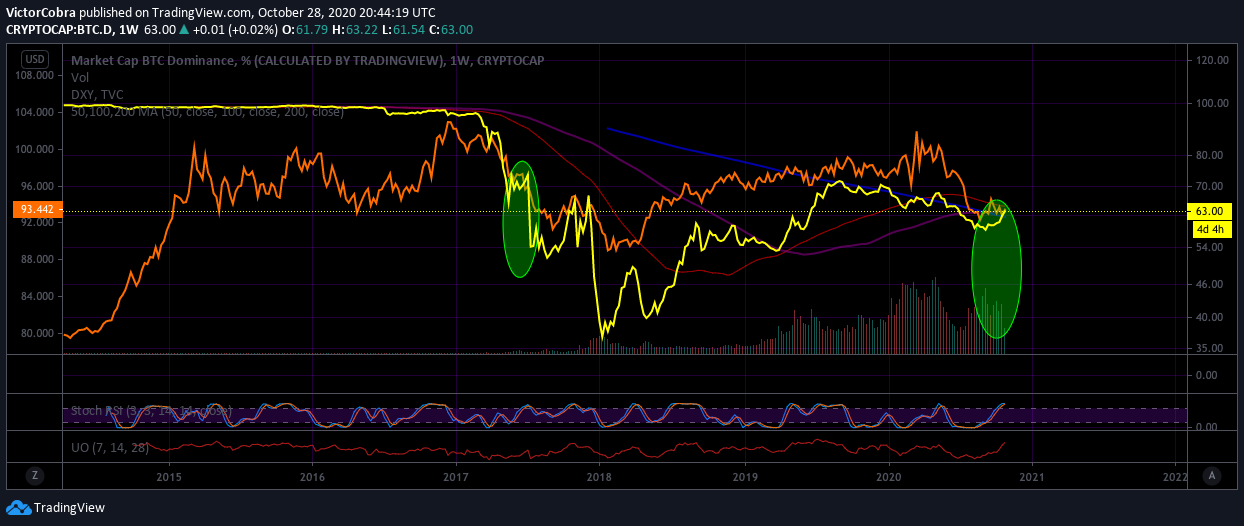Click the 2015 time axis label
The image size is (1244, 526).
(168, 476)
